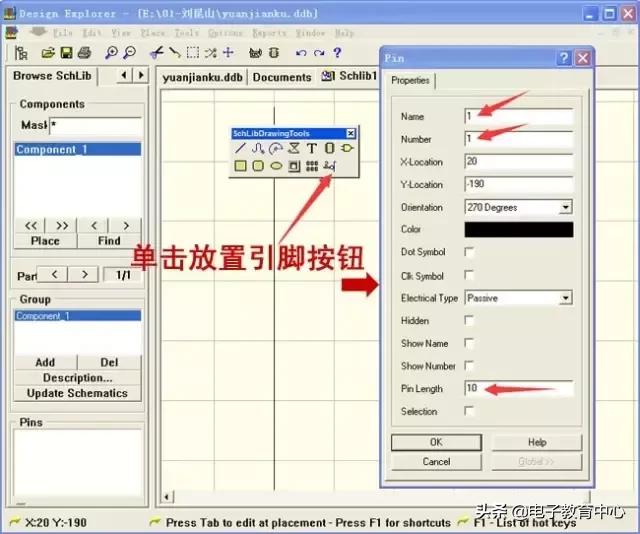The height and width of the screenshot is (534, 640).
Task: Tick the Selection checkbox
Action: [x=469, y=411]
